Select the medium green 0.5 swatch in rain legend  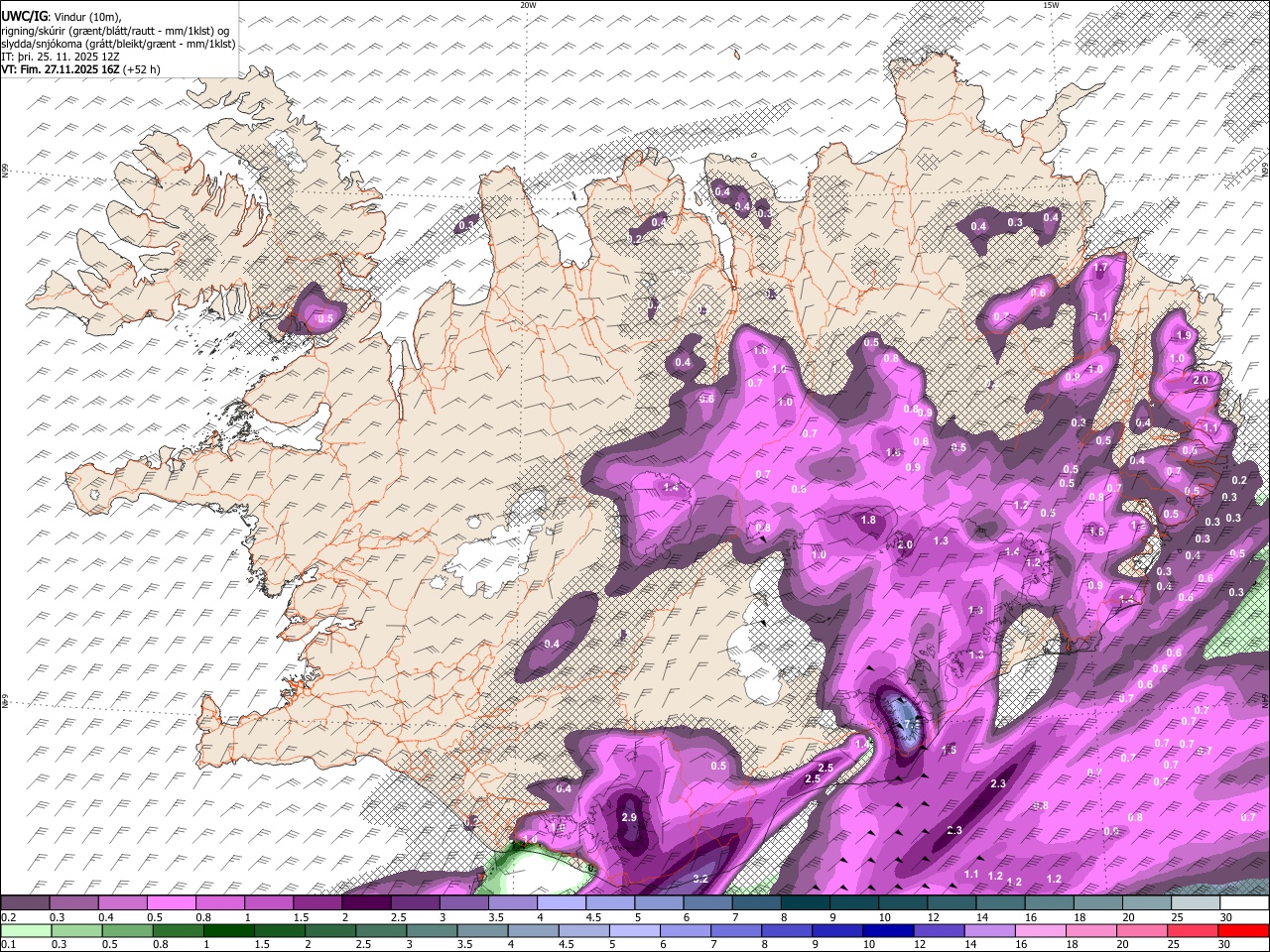point(128,930)
